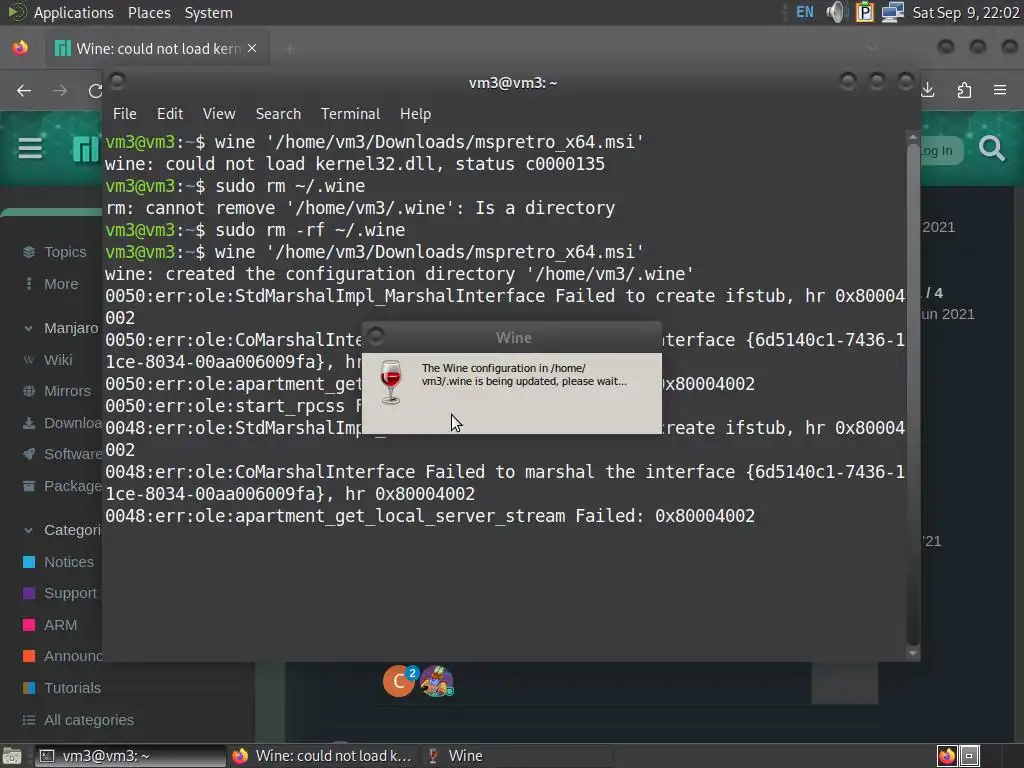
Task: Open the terminal Edit menu
Action: tap(170, 114)
